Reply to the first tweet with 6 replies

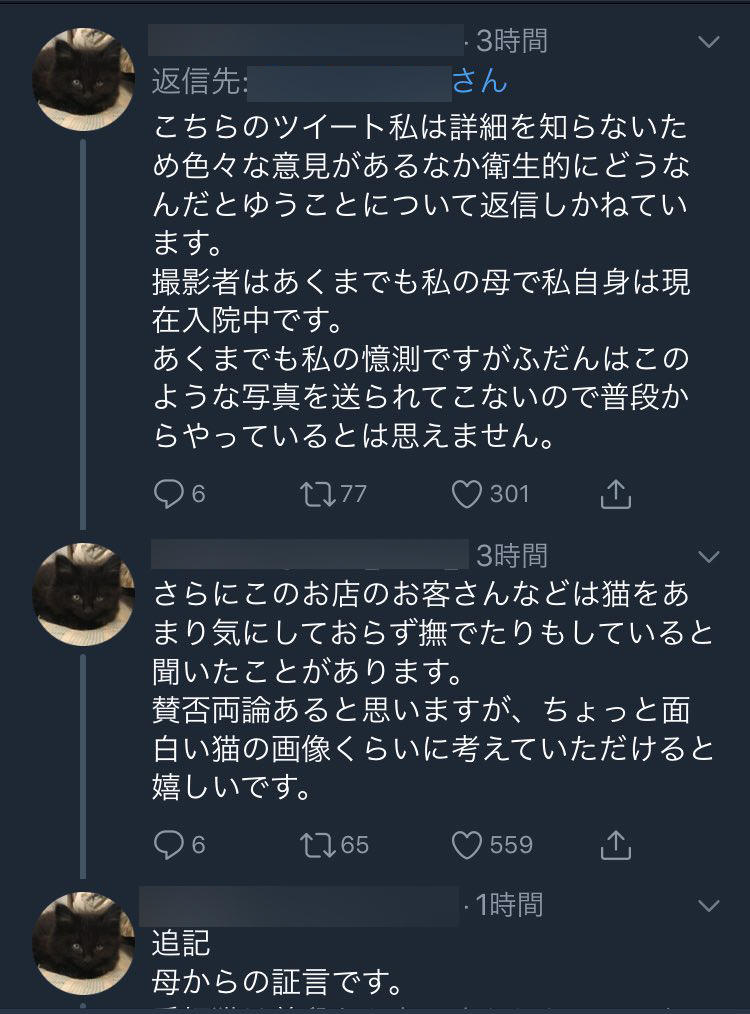168,493
